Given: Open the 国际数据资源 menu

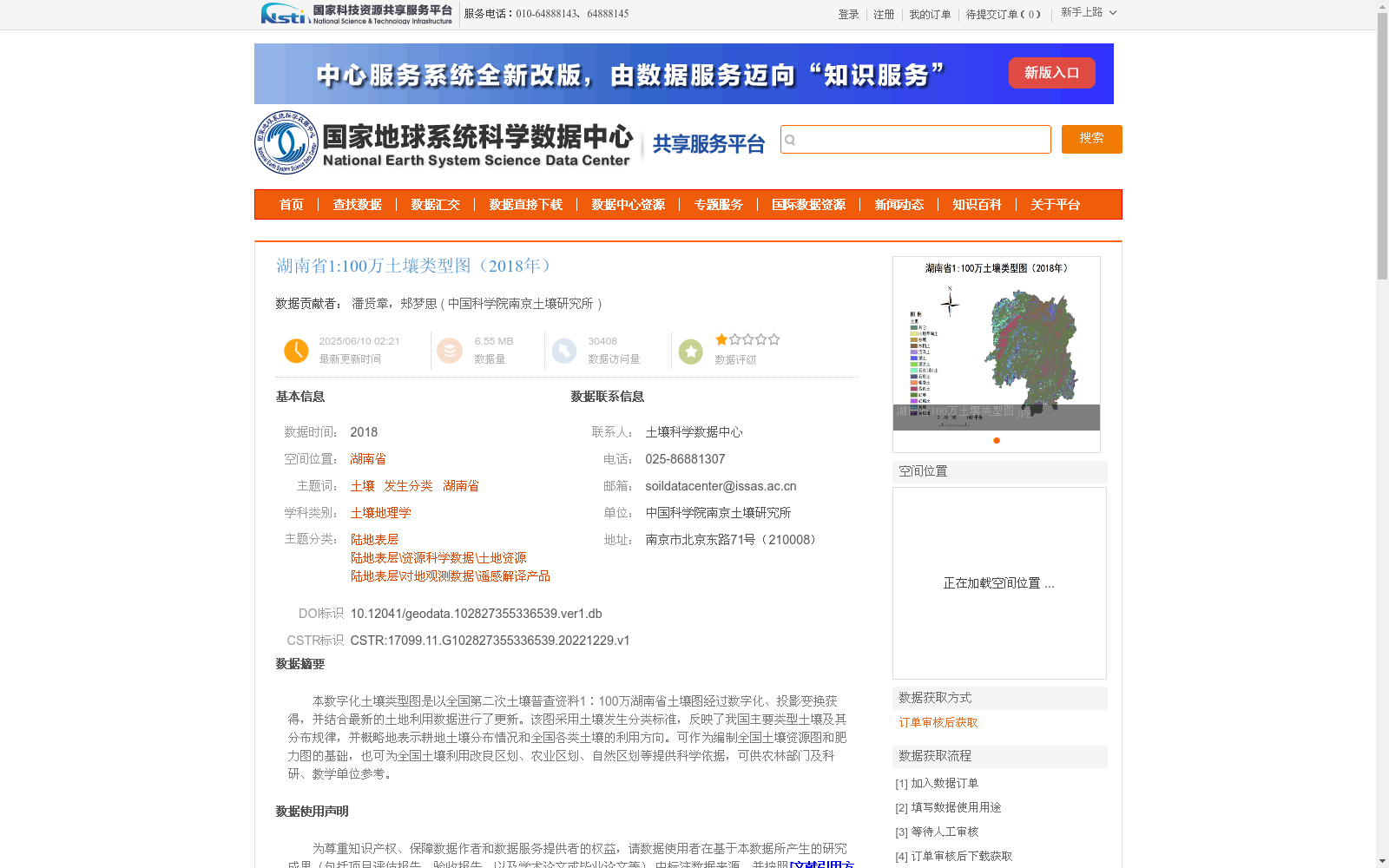Looking at the screenshot, I should click(x=809, y=205).
